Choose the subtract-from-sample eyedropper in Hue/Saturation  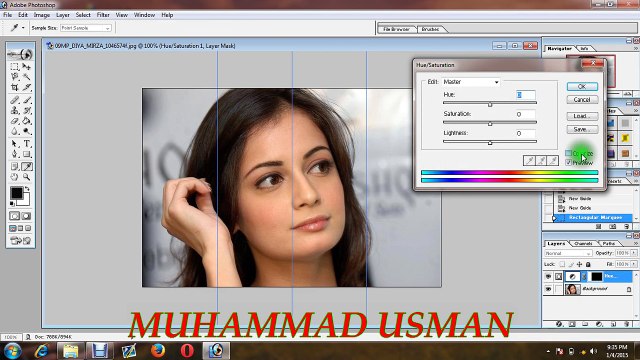click(x=553, y=161)
